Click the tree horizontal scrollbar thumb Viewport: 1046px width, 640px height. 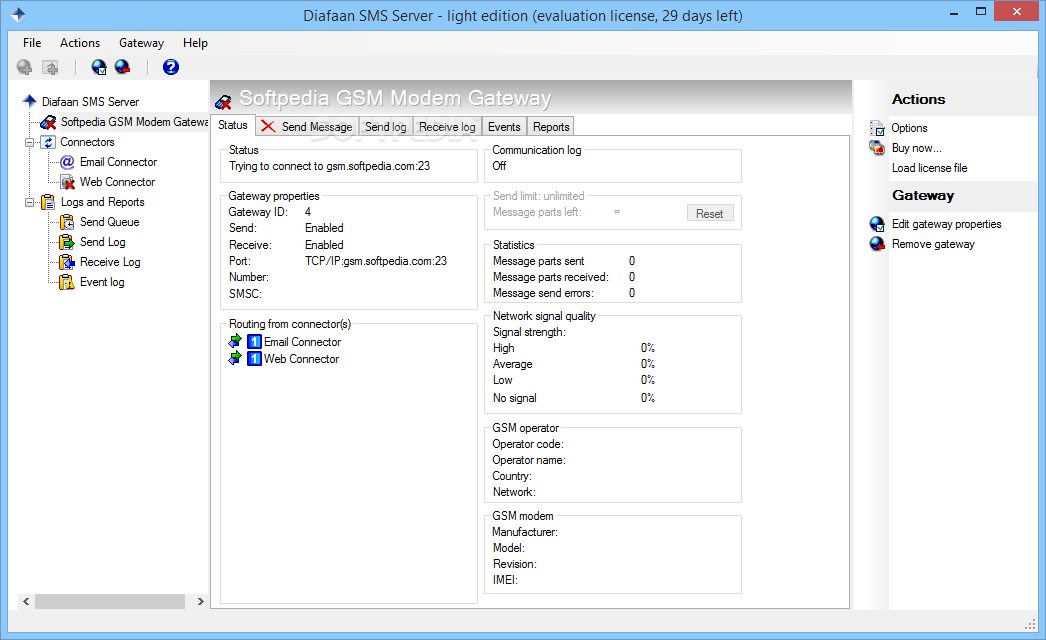tap(110, 601)
